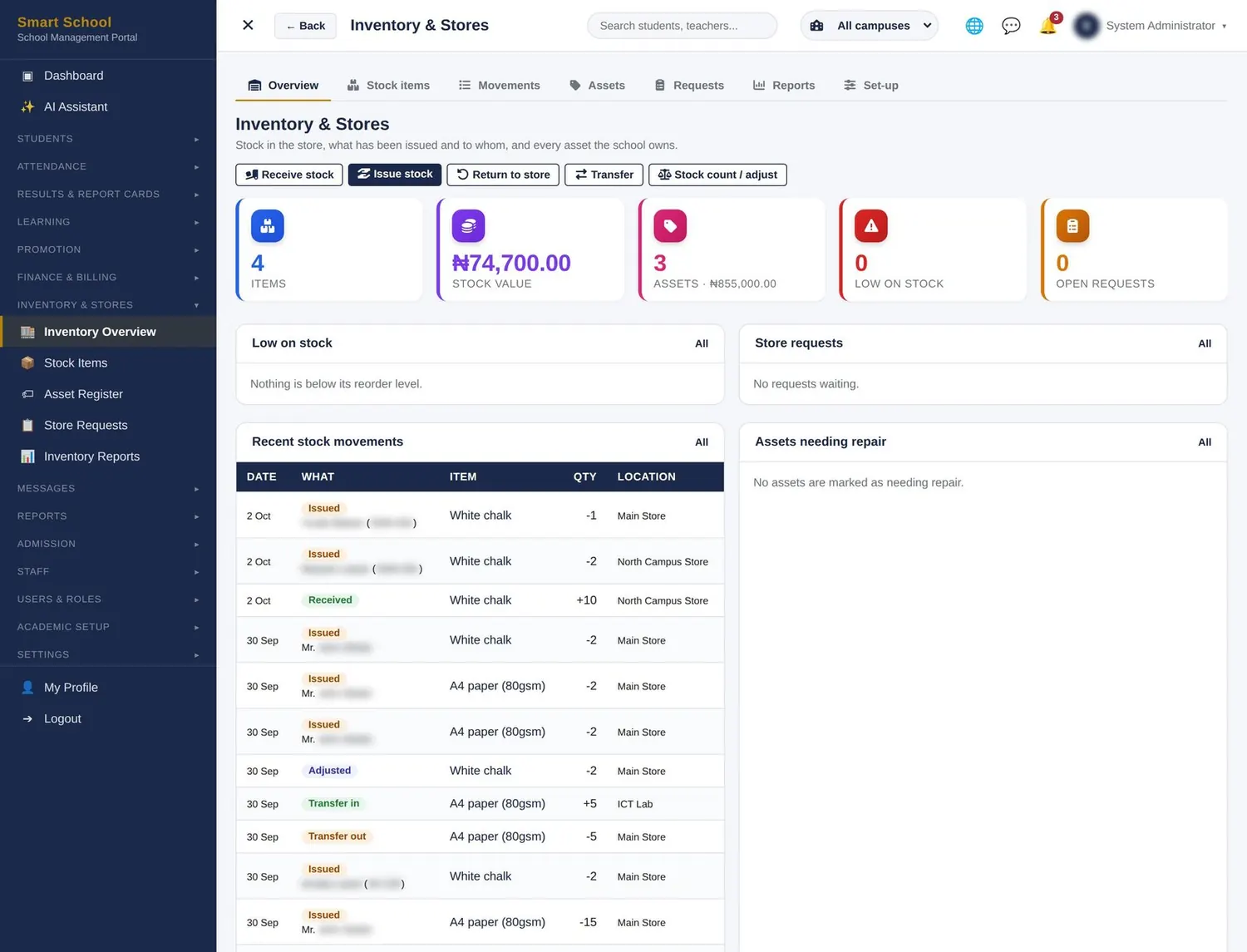Collapse the Inventory & Stores sidebar section
The height and width of the screenshot is (952, 1247).
tap(108, 305)
